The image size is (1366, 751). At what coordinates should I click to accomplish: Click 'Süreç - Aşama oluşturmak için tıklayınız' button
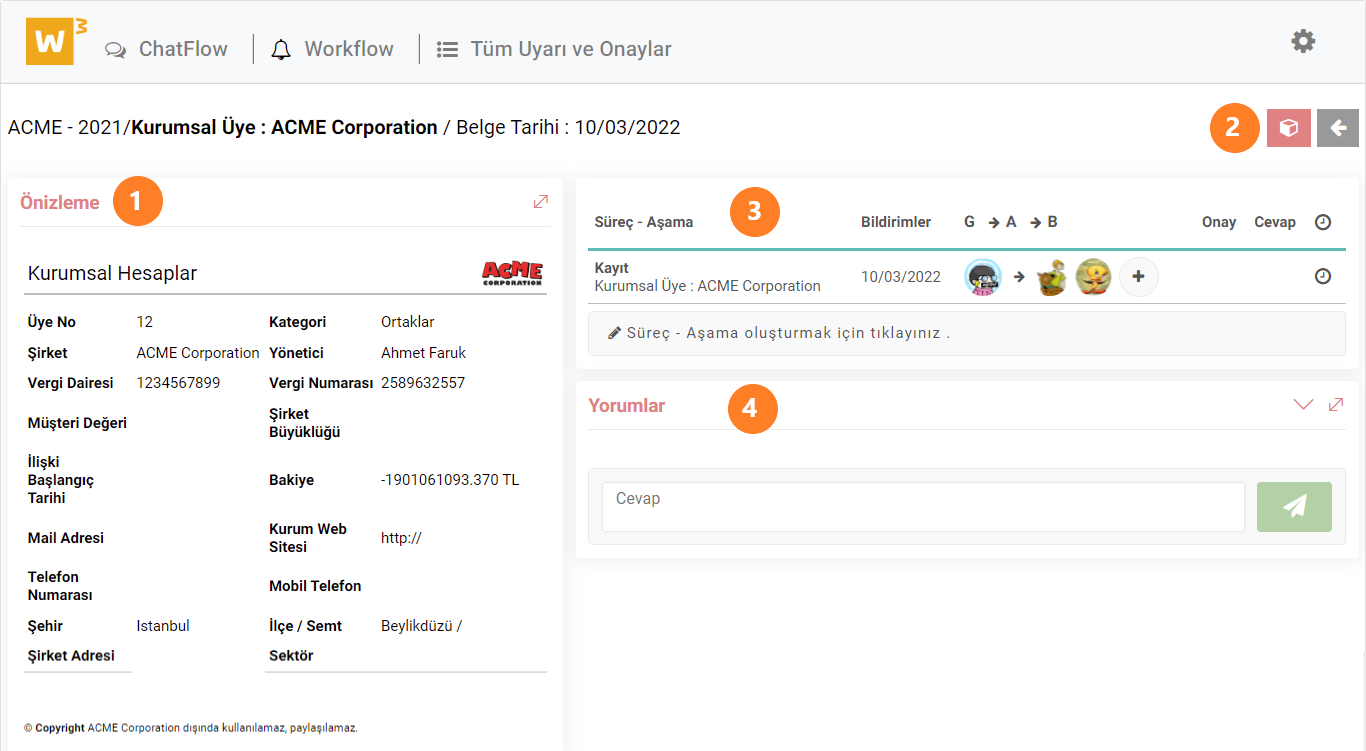click(x=966, y=333)
